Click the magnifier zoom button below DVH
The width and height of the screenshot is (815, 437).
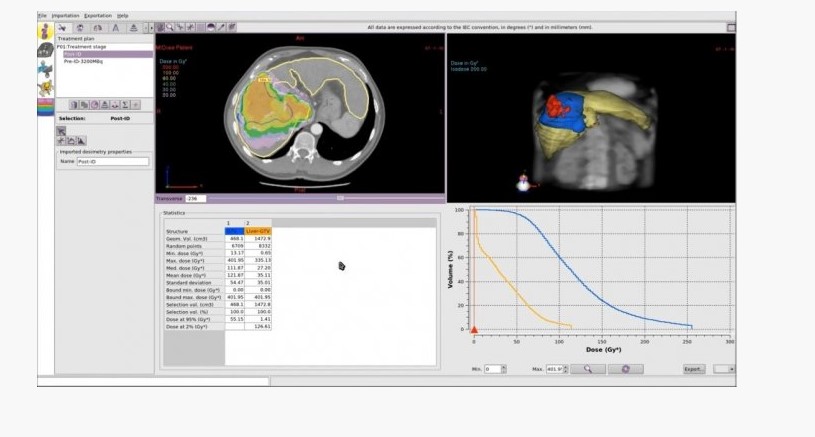(588, 369)
